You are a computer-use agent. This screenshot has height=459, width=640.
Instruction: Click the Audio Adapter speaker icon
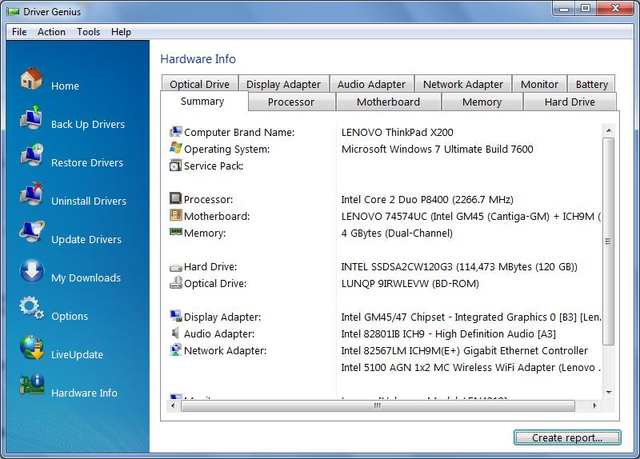tap(175, 333)
